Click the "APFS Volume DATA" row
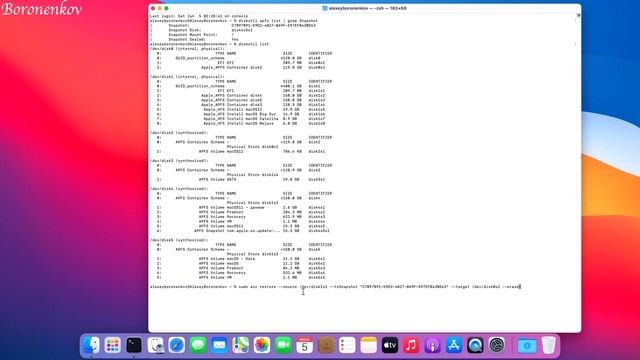This screenshot has height=360, width=640. (241, 179)
